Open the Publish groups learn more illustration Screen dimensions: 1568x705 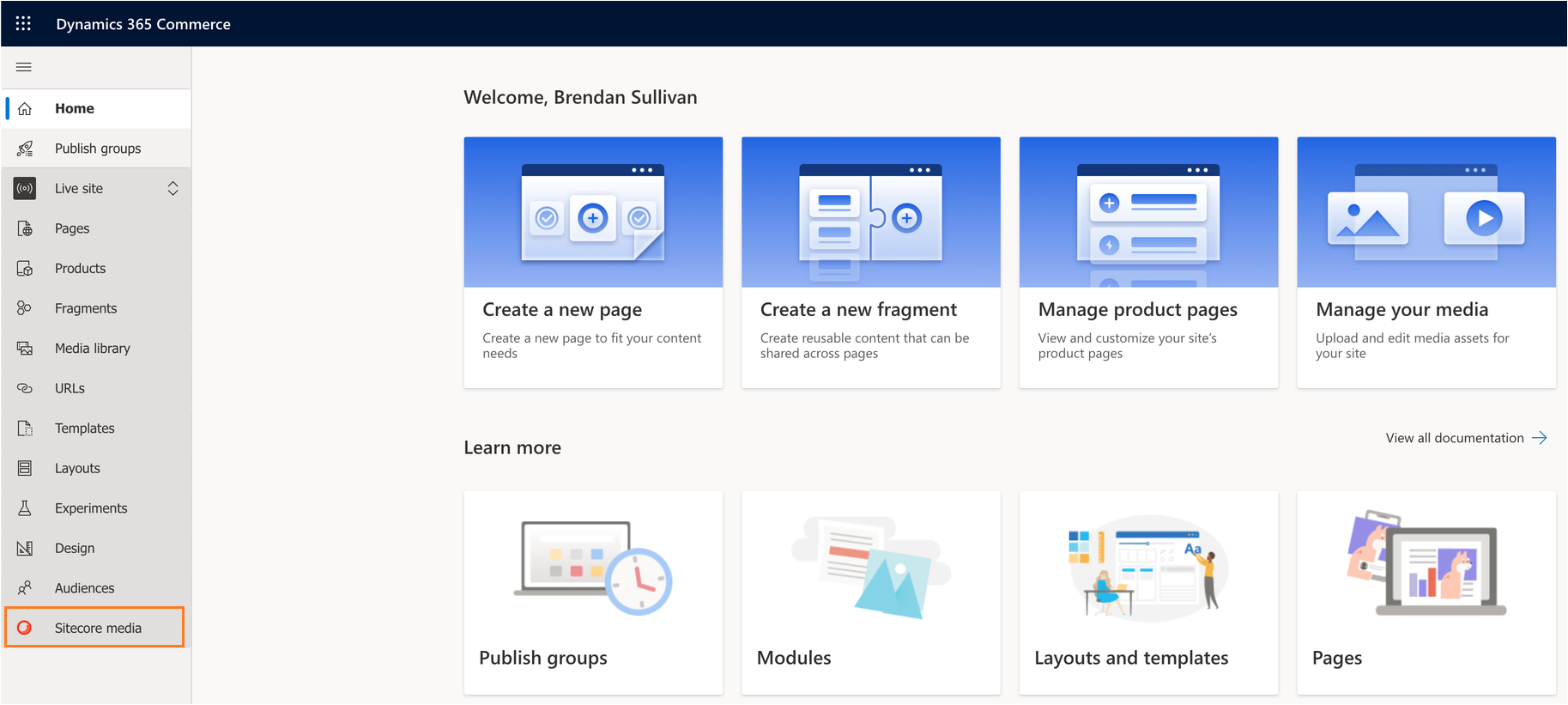[593, 568]
